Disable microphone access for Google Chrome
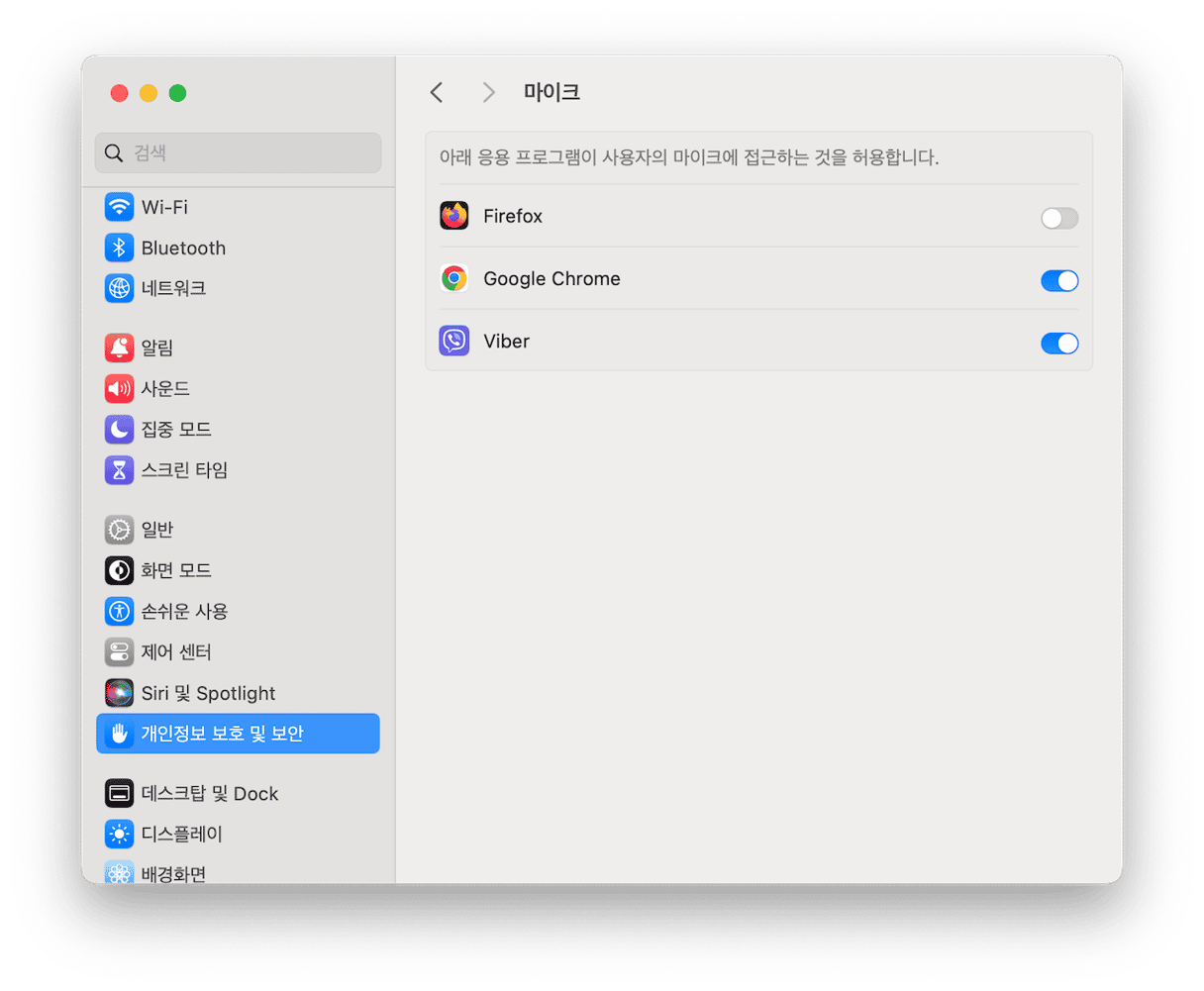This screenshot has height=991, width=1204. (1058, 281)
